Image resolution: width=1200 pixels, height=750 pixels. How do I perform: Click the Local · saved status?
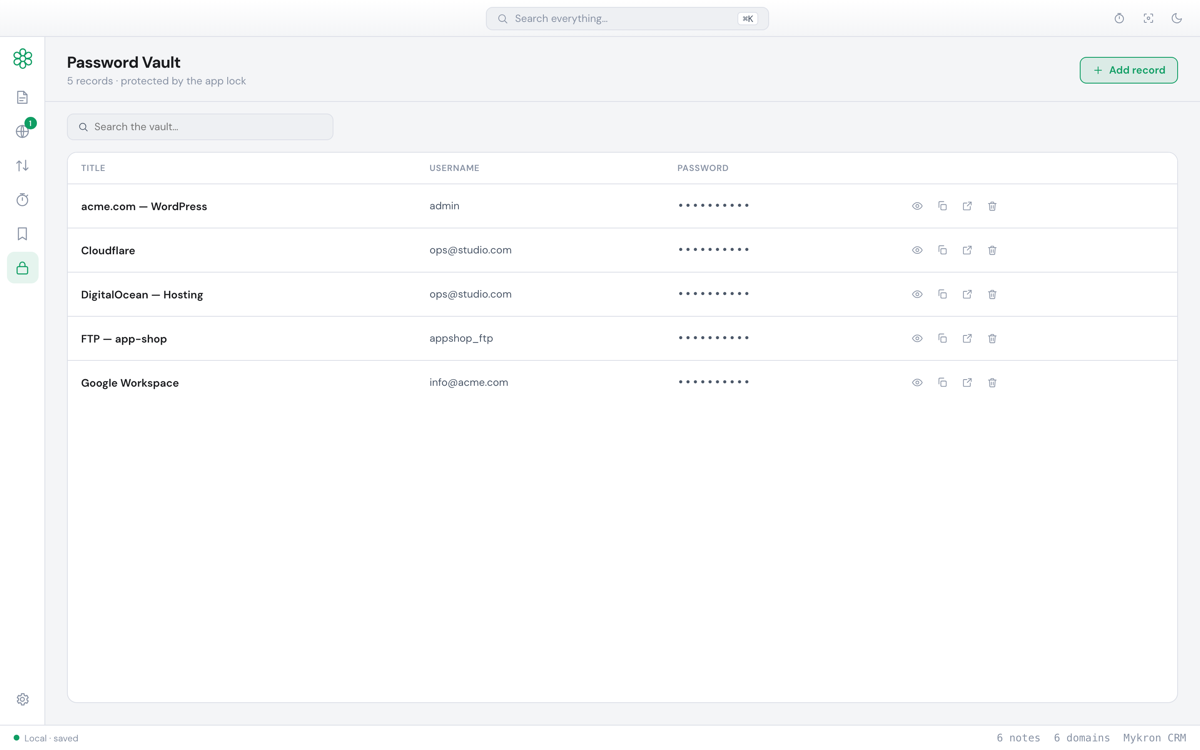point(46,738)
